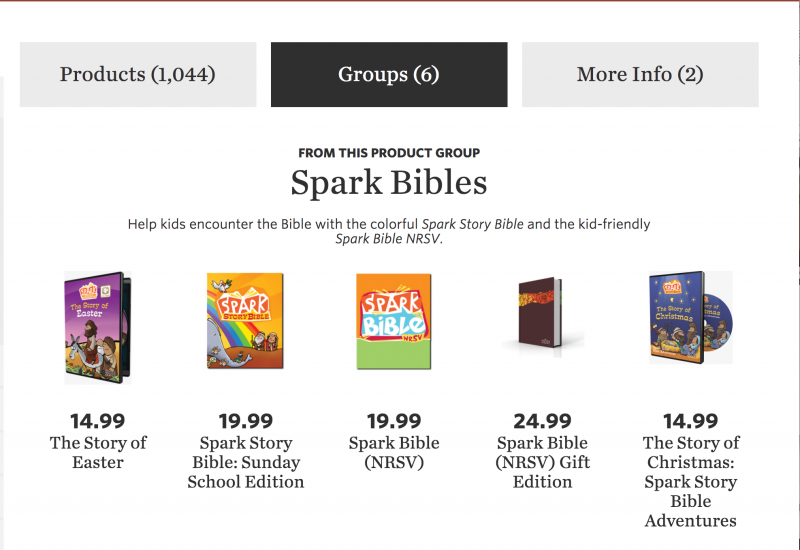
Task: Click The Story of Christmas DVD image
Action: pyautogui.click(x=691, y=317)
